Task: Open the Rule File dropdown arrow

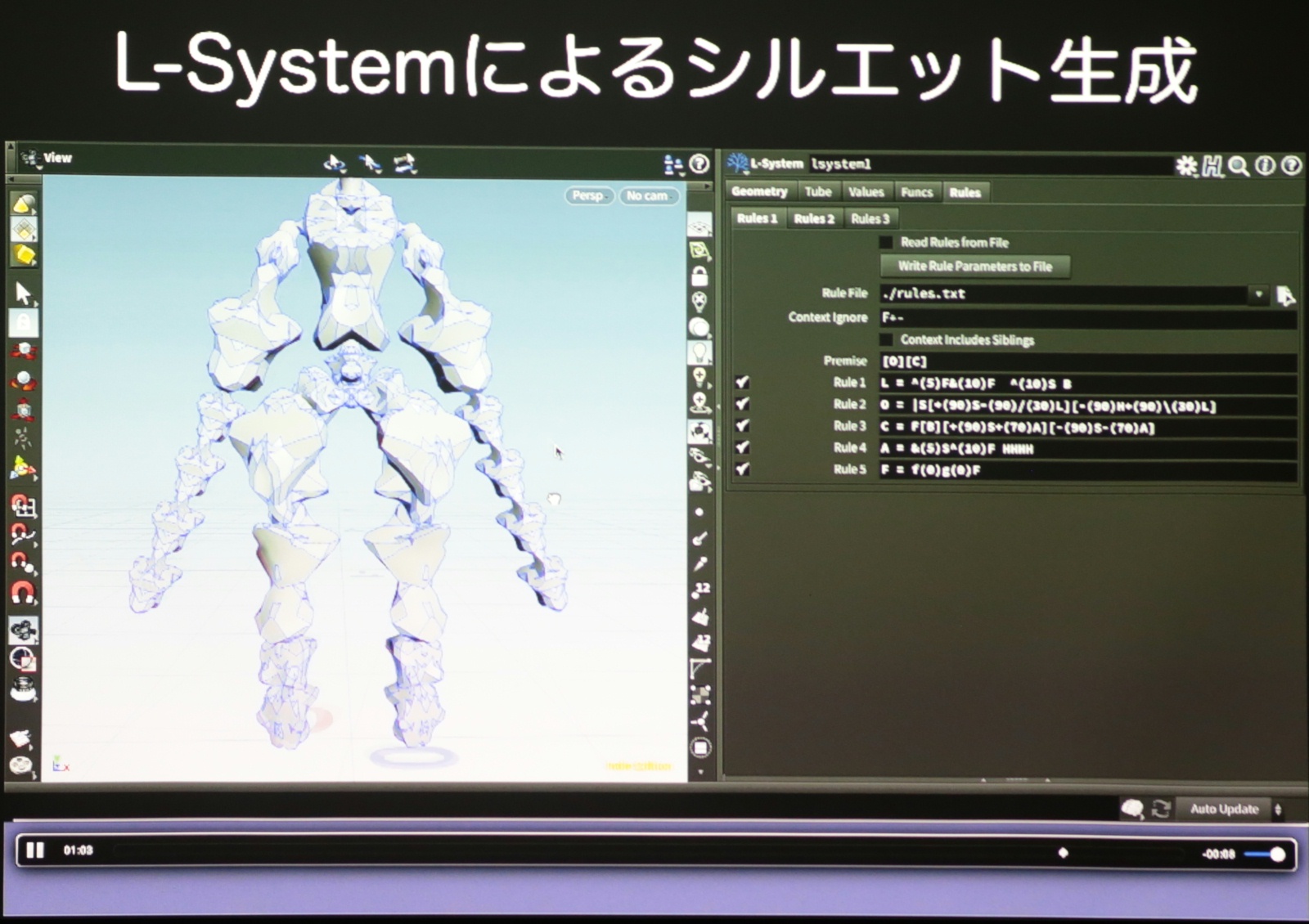Action: pyautogui.click(x=1258, y=294)
